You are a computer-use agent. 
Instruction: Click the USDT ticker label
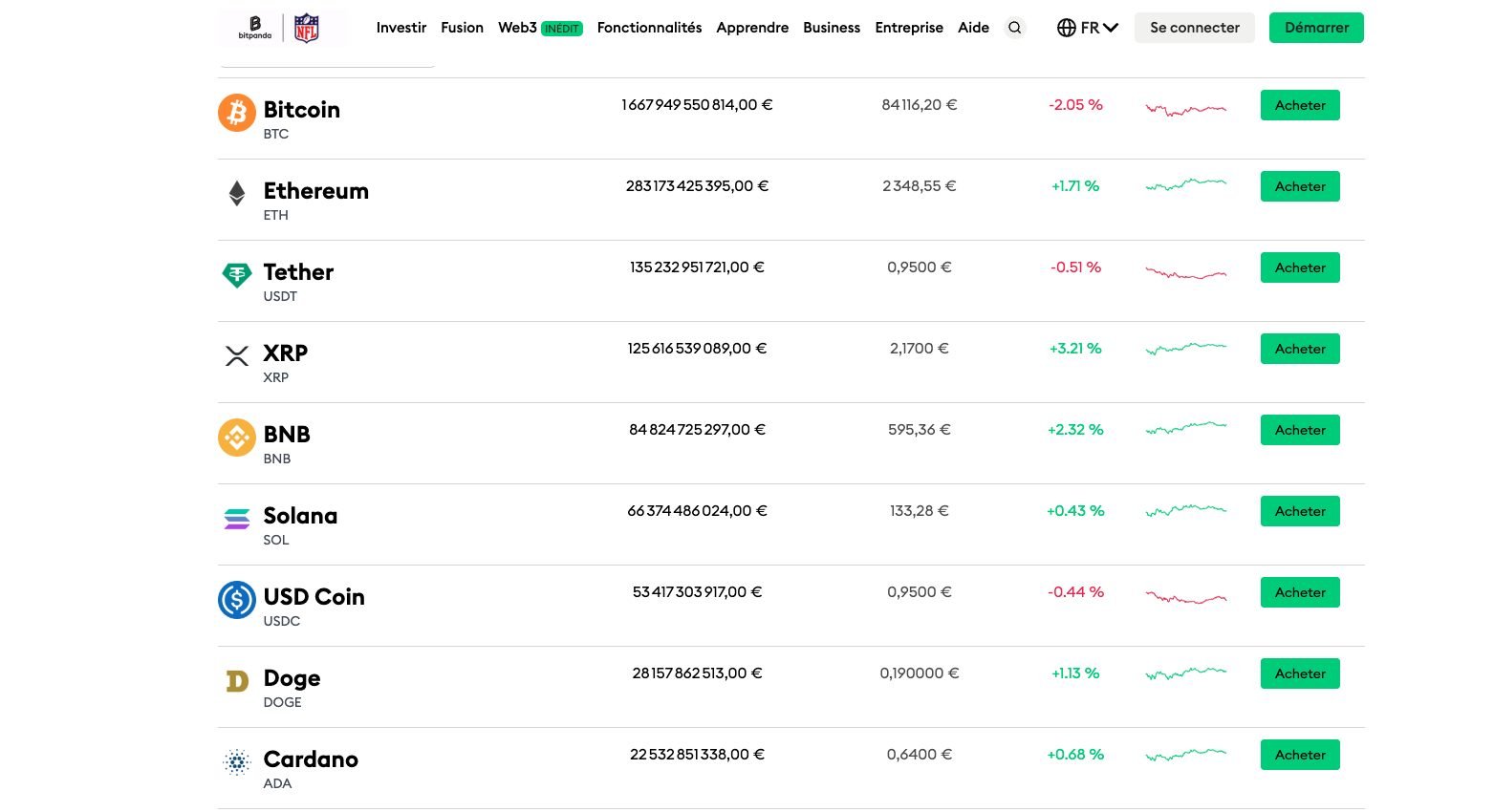pos(280,296)
